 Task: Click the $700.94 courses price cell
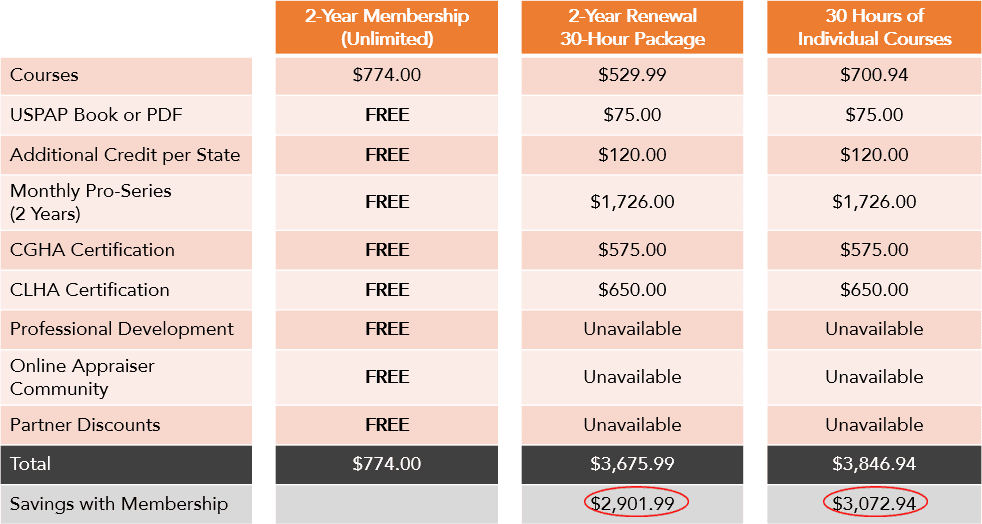click(x=874, y=75)
